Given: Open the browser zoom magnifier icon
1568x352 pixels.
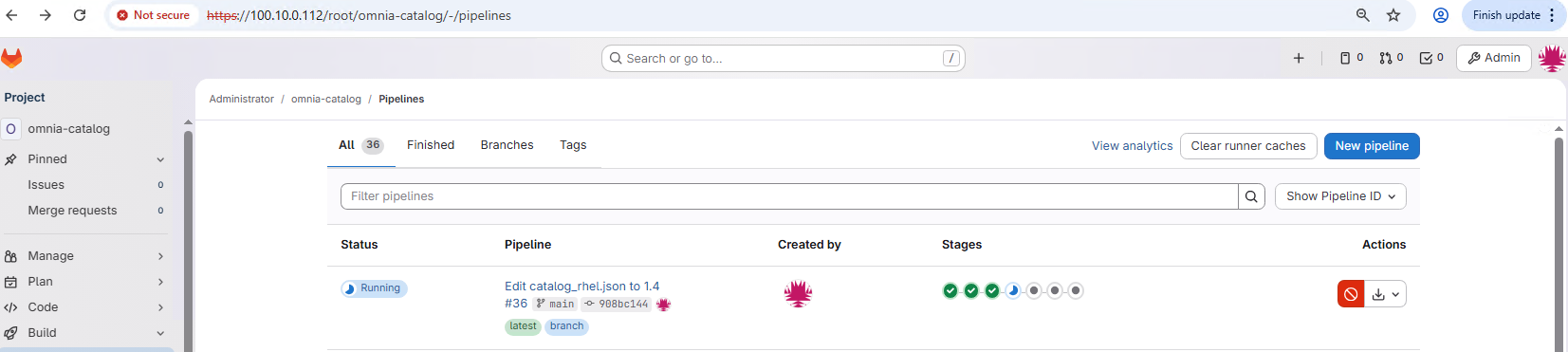Looking at the screenshot, I should click(1362, 15).
